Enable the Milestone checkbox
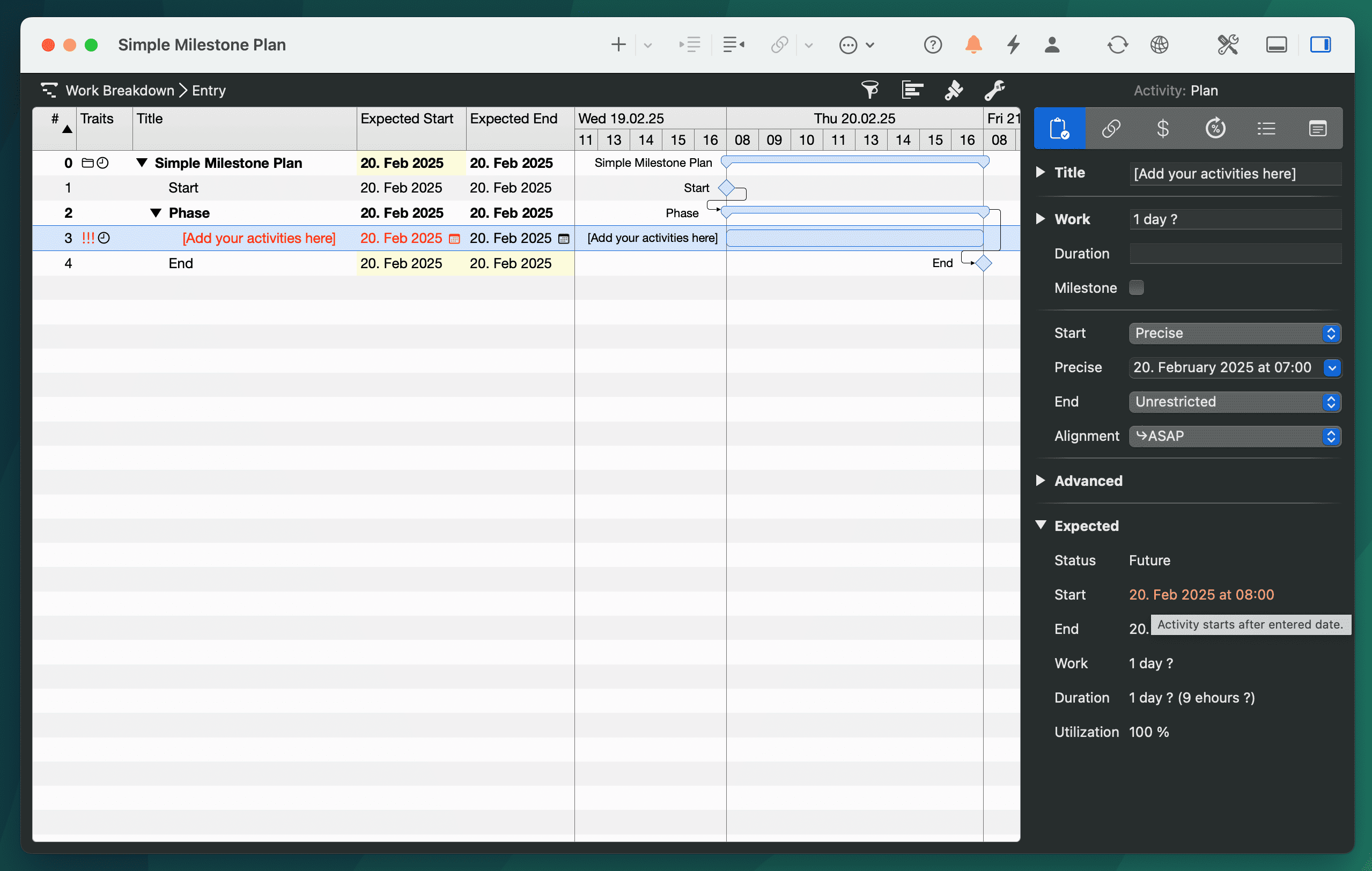 1136,287
